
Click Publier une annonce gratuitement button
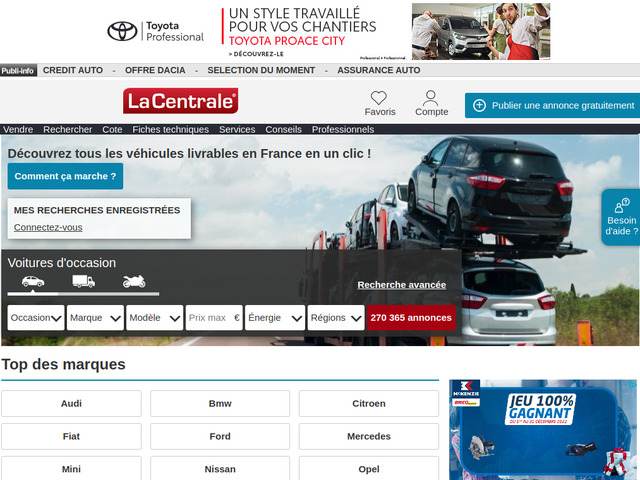tap(552, 105)
